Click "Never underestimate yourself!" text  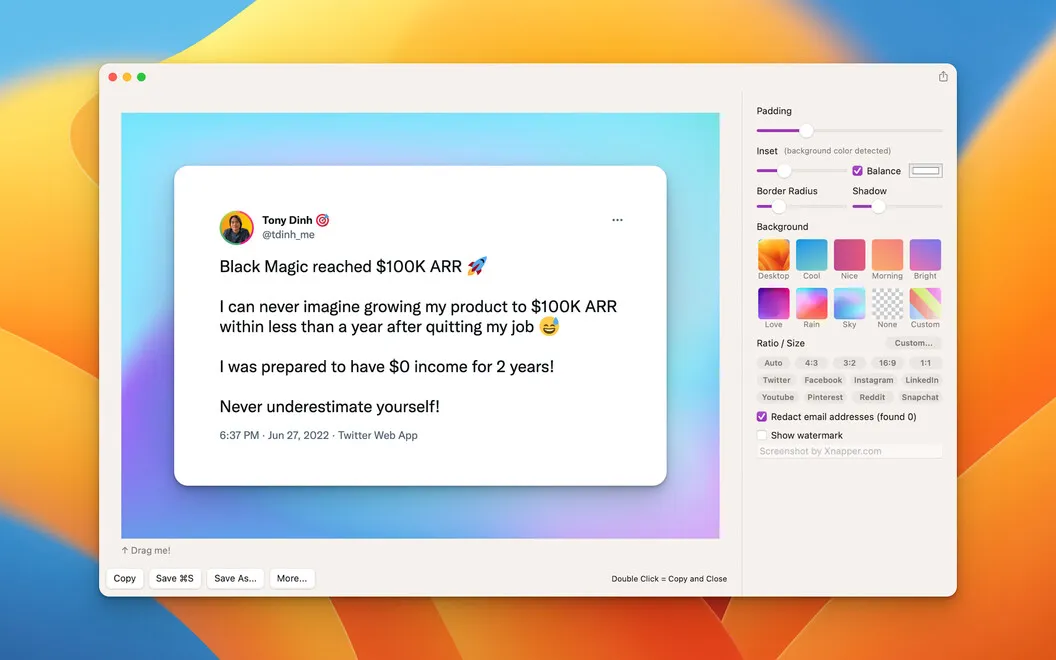pyautogui.click(x=329, y=407)
